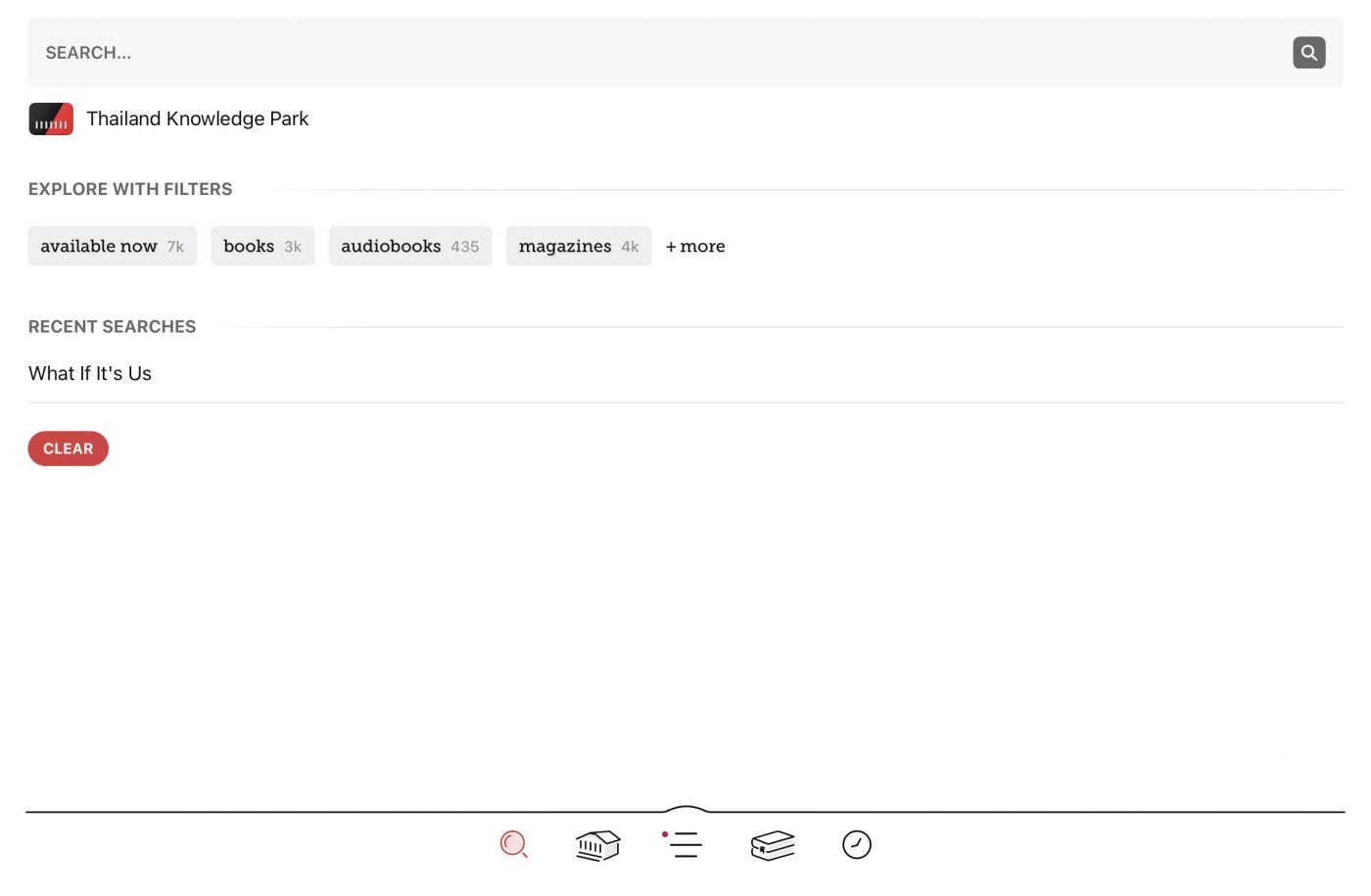Image resolution: width=1371 pixels, height=896 pixels.
Task: Open Shelf using the stacked books icon
Action: 773,845
